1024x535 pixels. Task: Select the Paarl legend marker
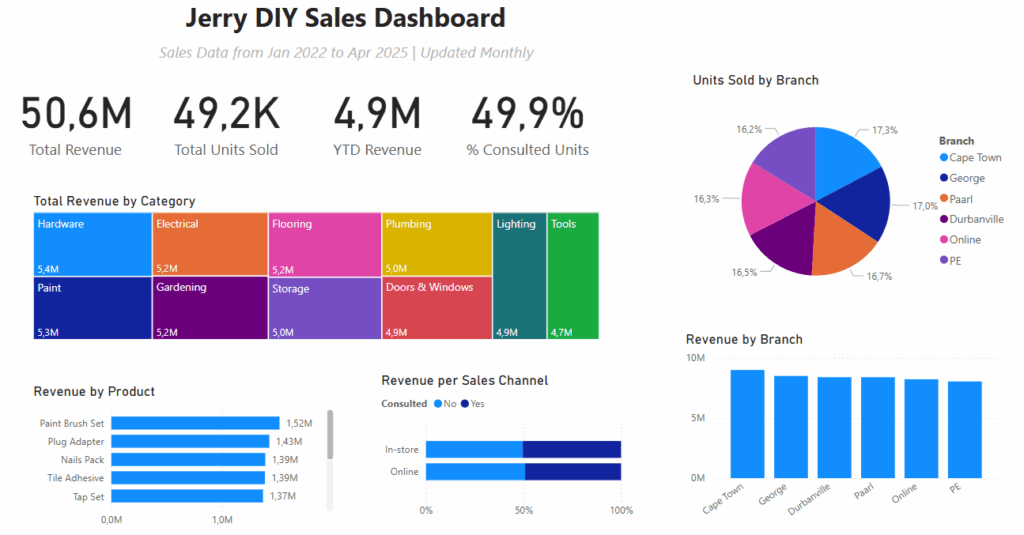tap(944, 199)
